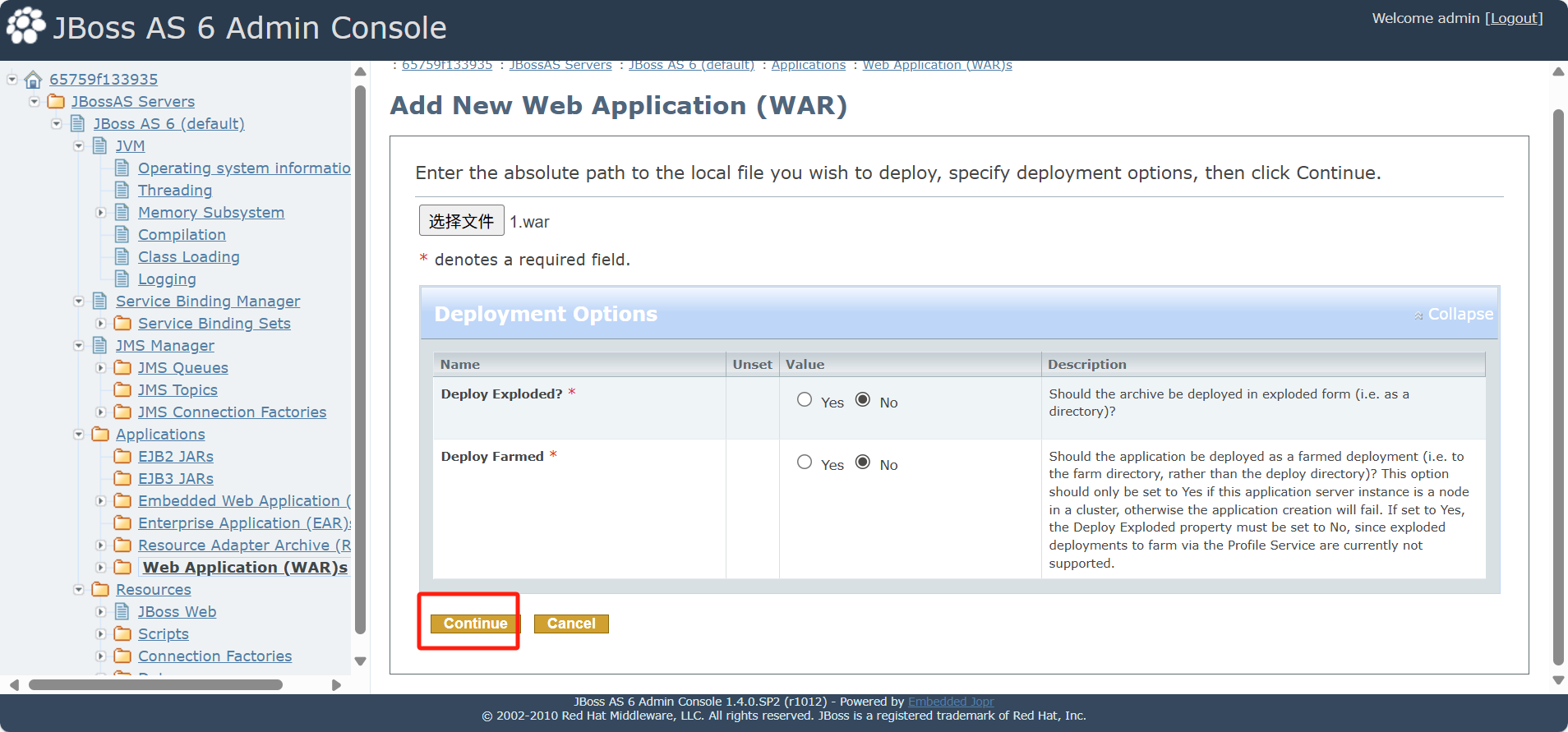Image resolution: width=1568 pixels, height=732 pixels.
Task: Click the home icon beside 65759f133935
Action: point(33,80)
